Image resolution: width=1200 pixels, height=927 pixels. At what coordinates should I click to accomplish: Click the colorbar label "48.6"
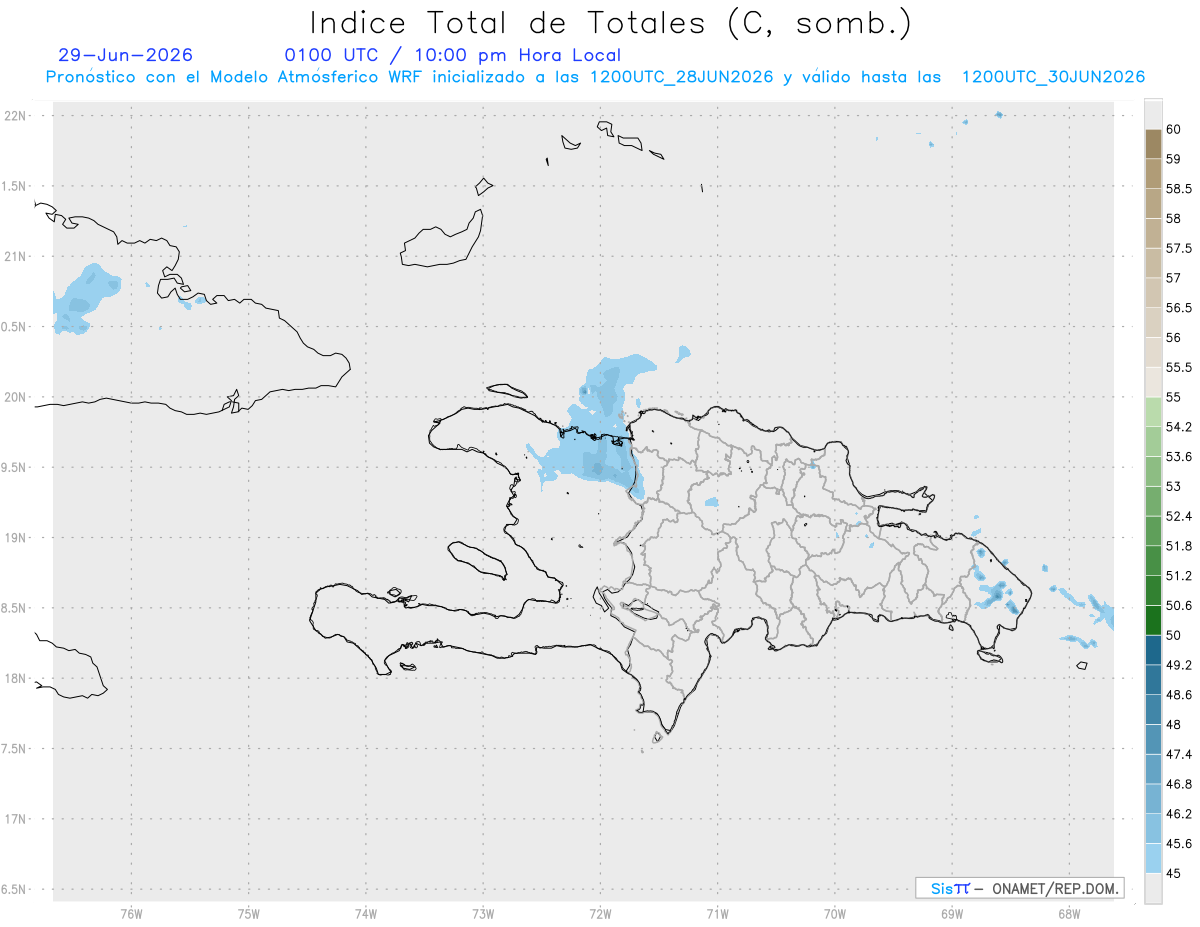(x=1179, y=694)
